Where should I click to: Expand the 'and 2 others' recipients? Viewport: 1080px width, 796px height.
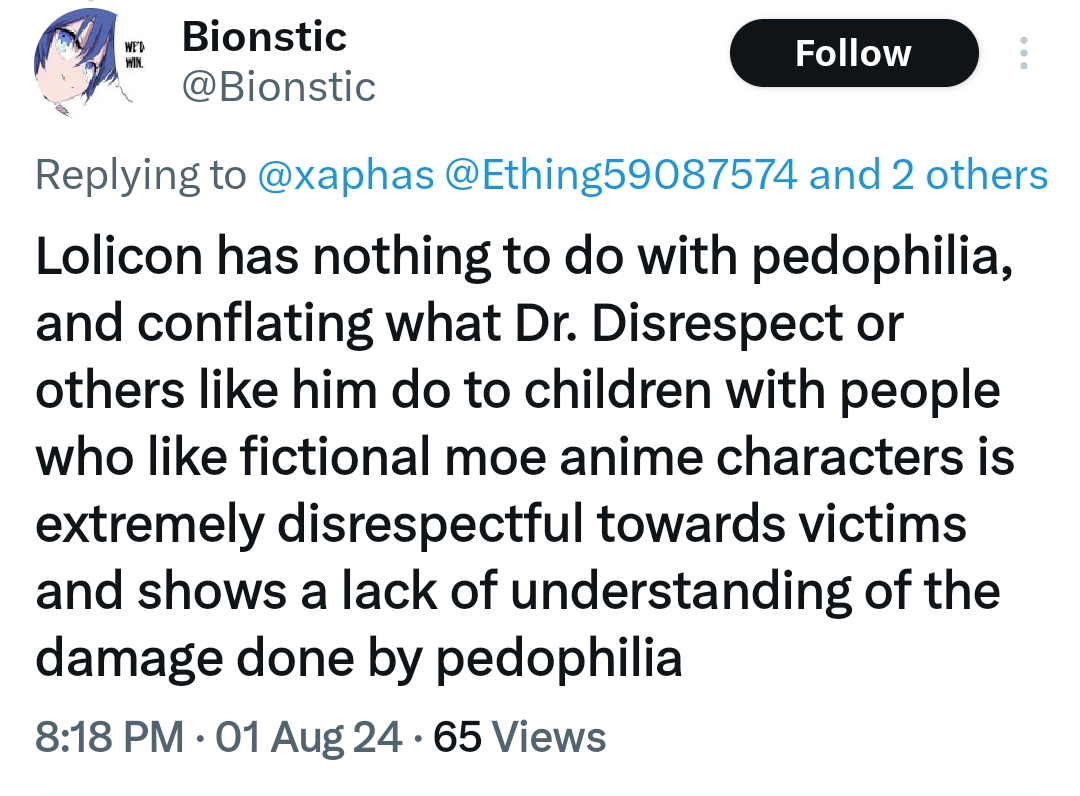pos(928,174)
